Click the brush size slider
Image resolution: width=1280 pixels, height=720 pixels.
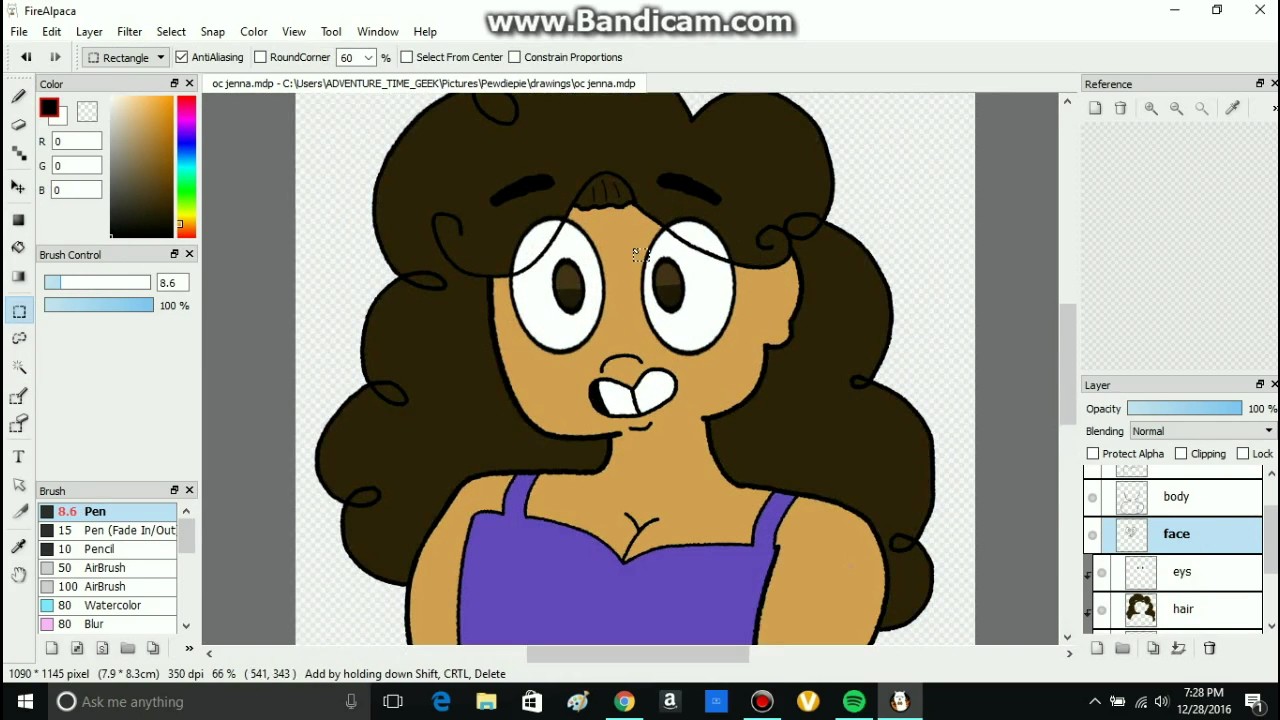97,283
